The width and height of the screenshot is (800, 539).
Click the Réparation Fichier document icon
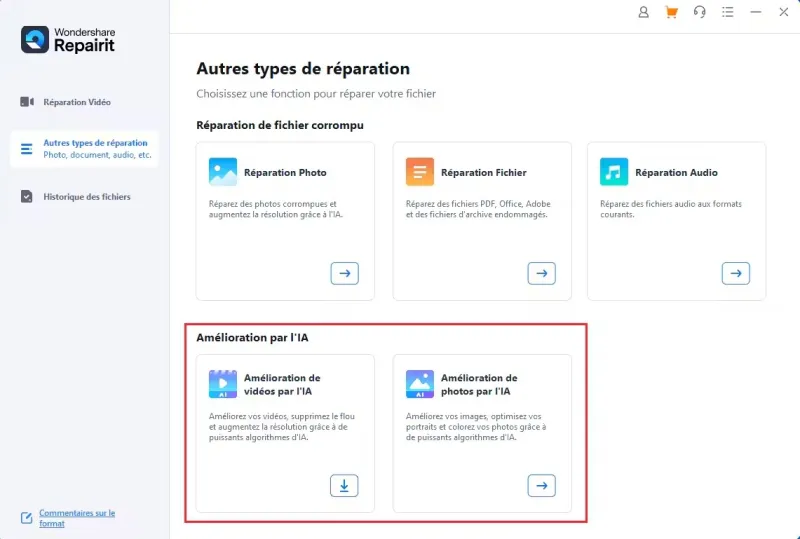pyautogui.click(x=420, y=172)
